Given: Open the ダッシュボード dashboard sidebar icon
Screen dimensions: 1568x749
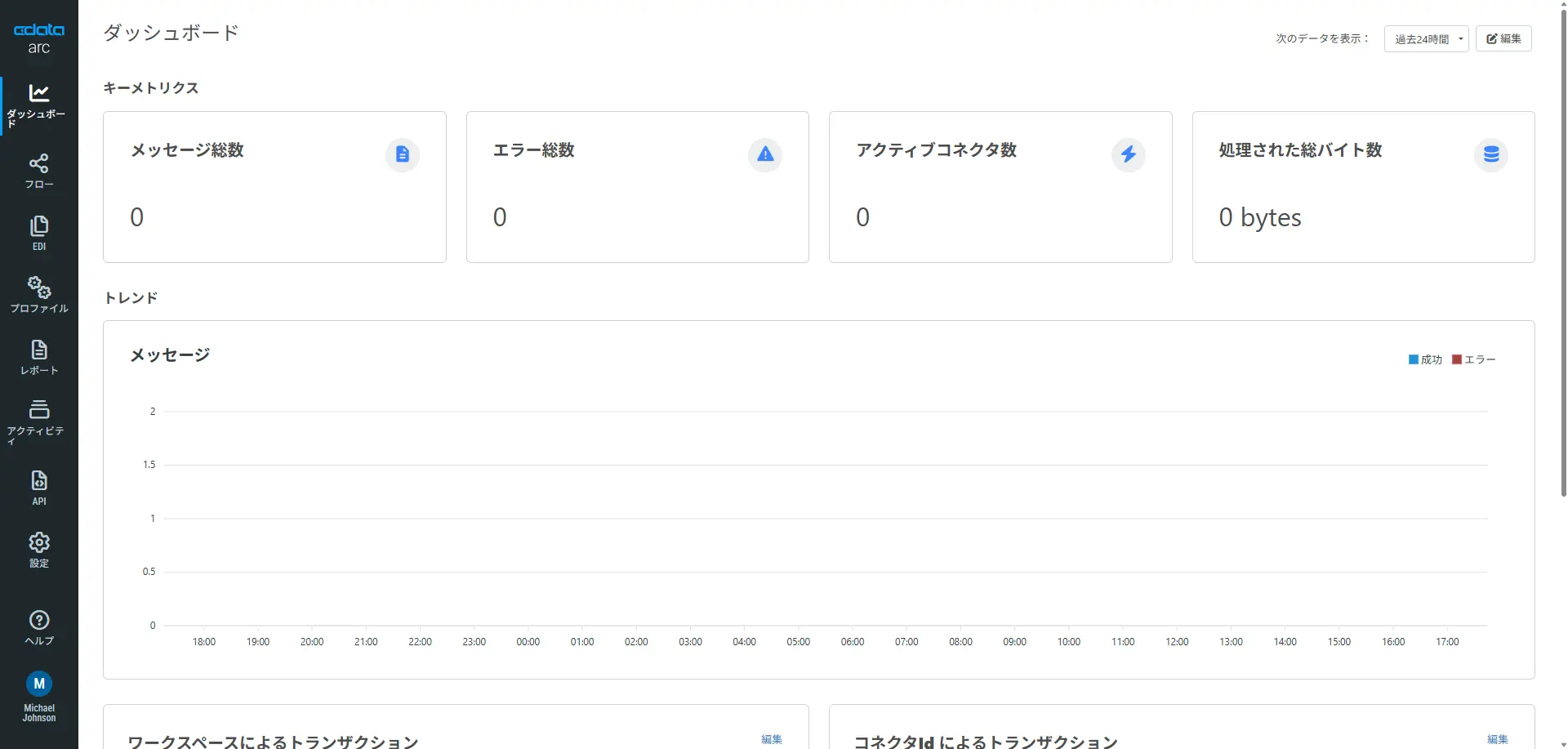Looking at the screenshot, I should [x=39, y=92].
